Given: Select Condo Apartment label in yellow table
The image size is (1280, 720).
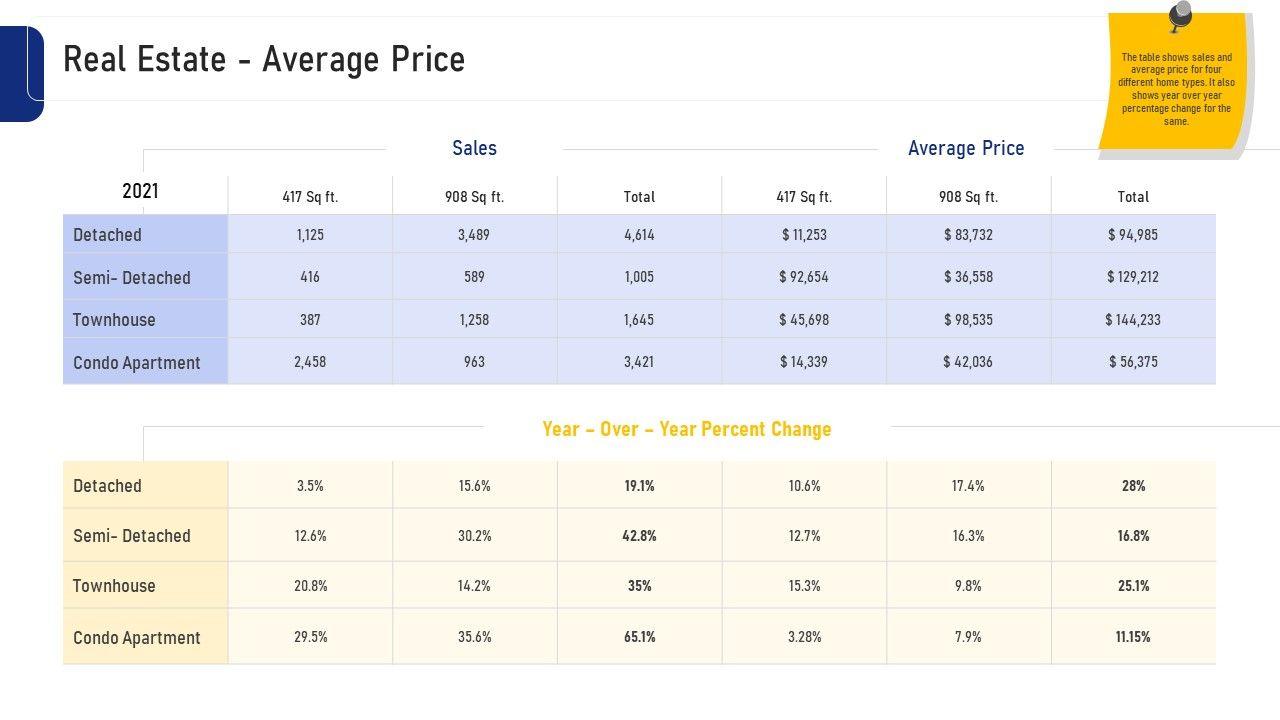Looking at the screenshot, I should tap(137, 638).
